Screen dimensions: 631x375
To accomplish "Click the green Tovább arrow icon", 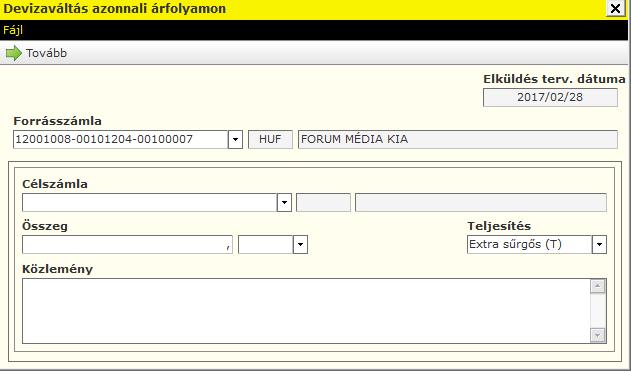I will point(14,53).
